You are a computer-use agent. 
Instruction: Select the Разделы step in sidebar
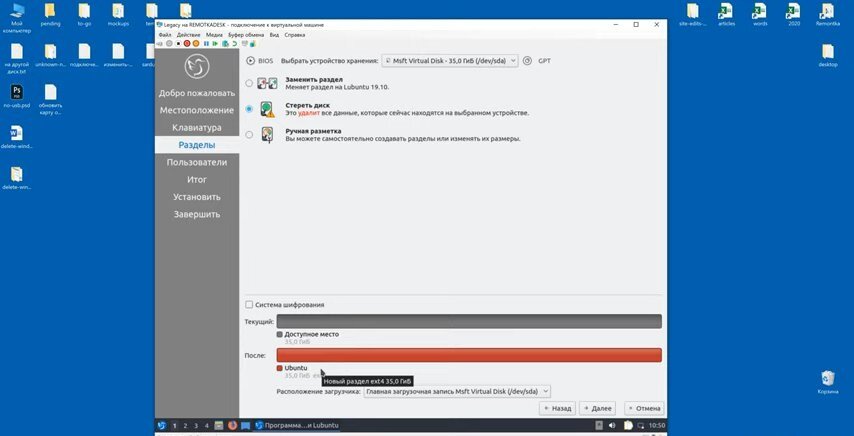point(197,145)
